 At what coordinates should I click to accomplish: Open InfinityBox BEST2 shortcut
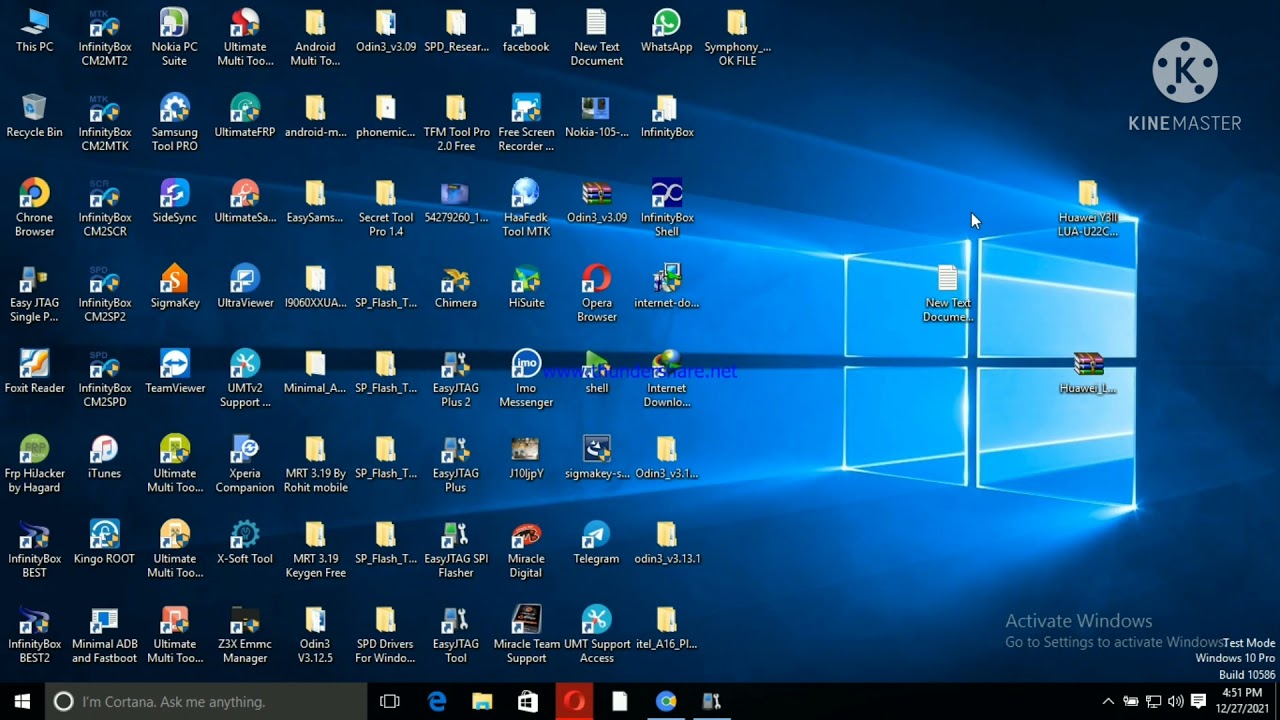34,635
